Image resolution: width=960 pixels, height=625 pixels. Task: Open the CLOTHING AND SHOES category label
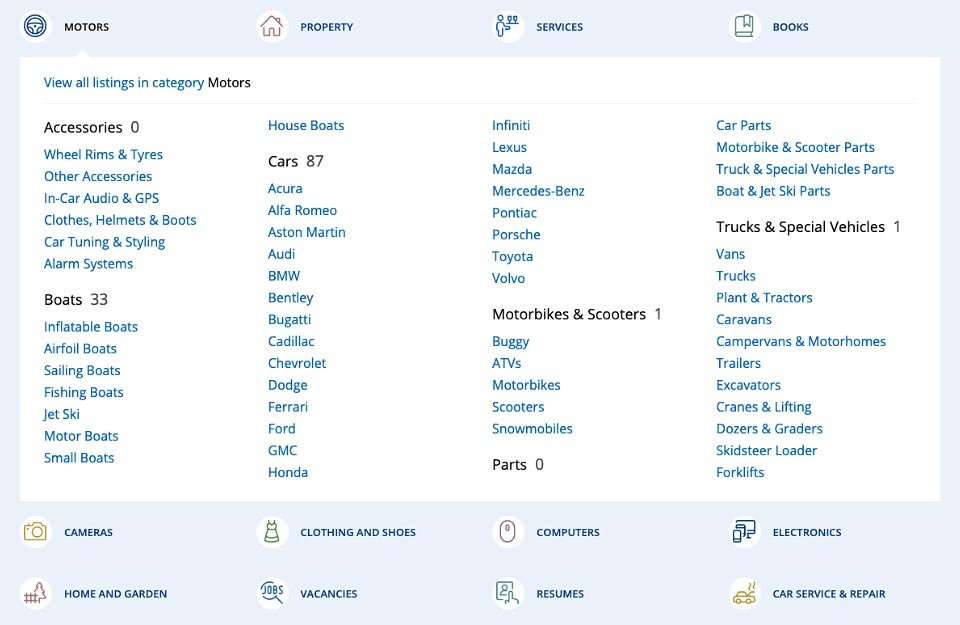point(358,532)
